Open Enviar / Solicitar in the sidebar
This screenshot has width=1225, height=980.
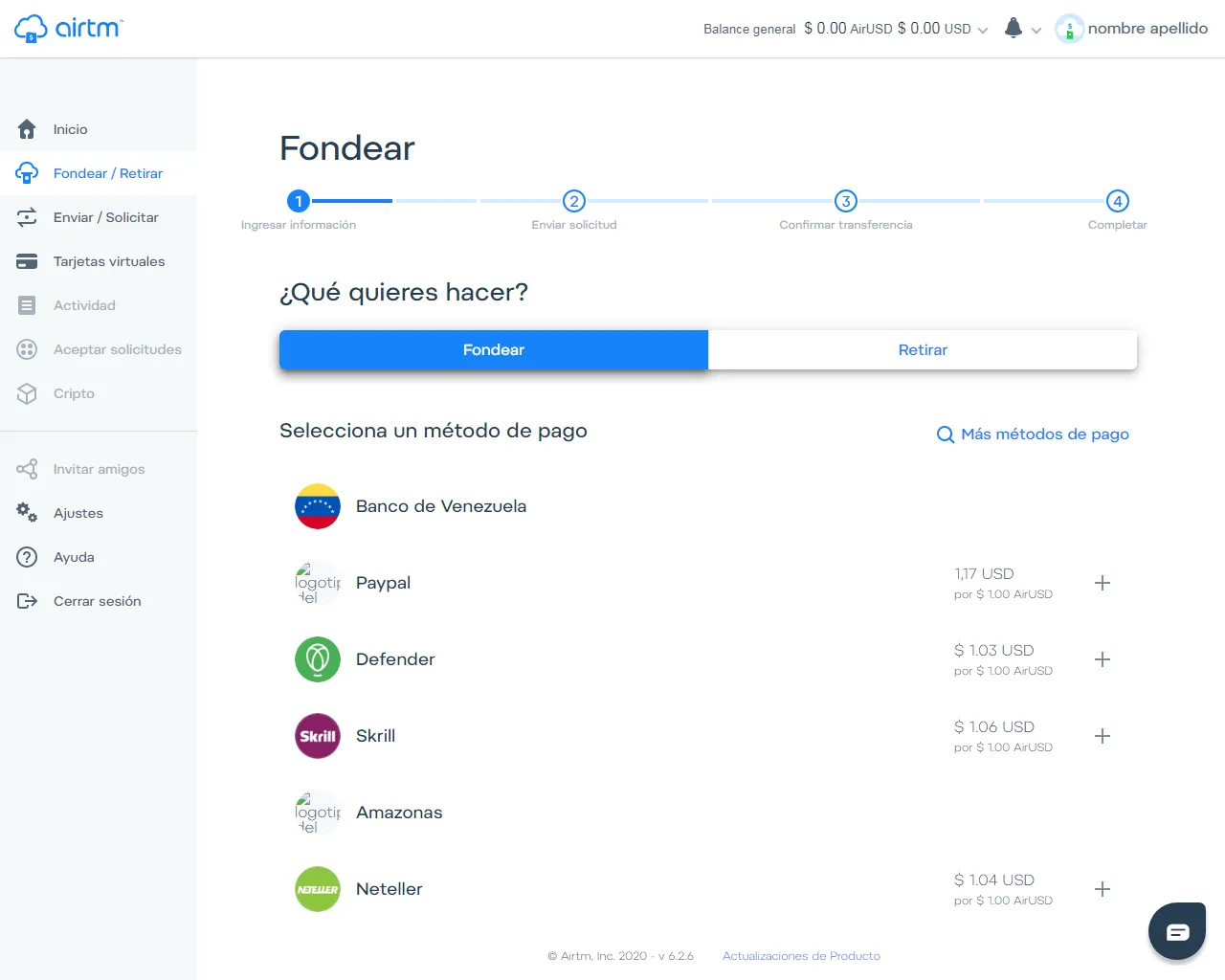[99, 217]
